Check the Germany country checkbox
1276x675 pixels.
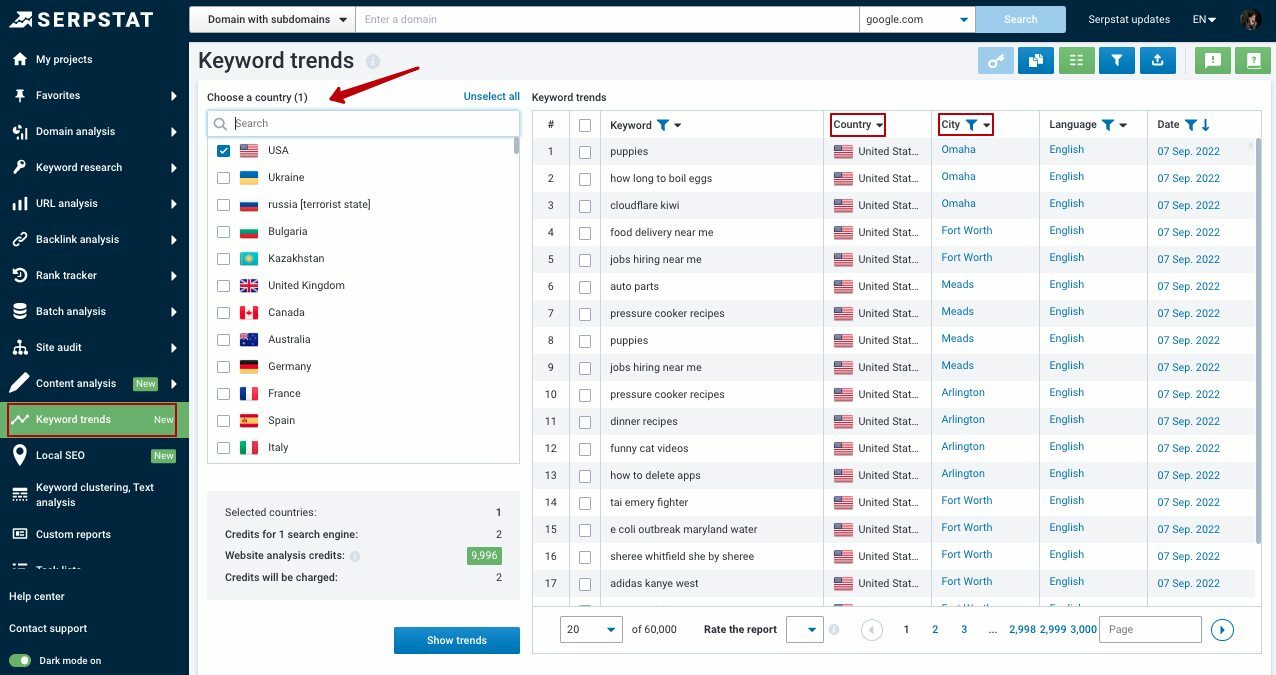point(224,366)
